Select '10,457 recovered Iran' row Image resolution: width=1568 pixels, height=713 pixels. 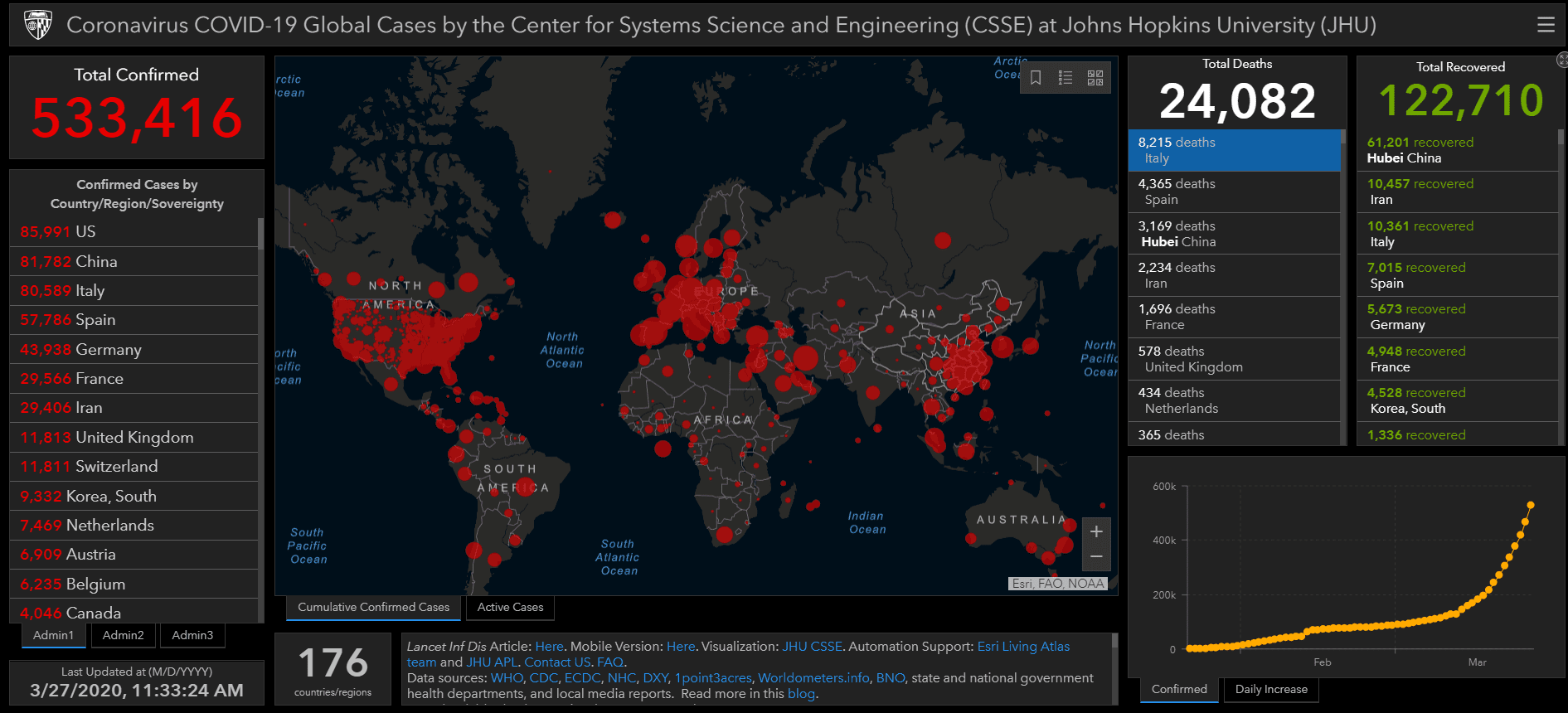1458,192
